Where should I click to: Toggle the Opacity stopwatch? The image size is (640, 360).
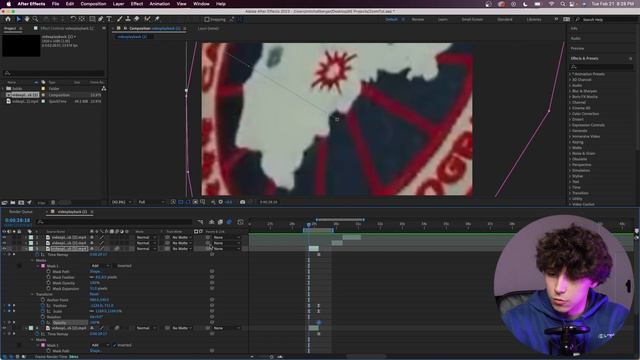coord(42,322)
